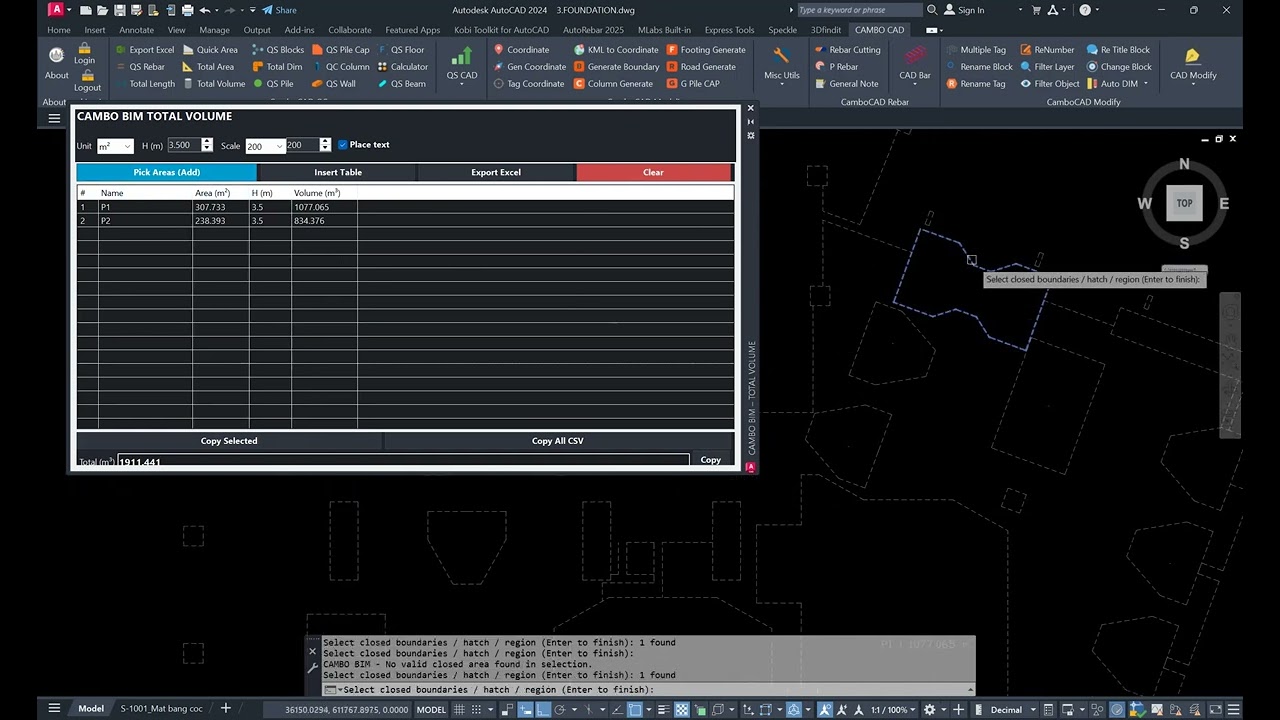Select the P2 row in volume table
Viewport: 1280px width, 720px height.
pos(405,220)
